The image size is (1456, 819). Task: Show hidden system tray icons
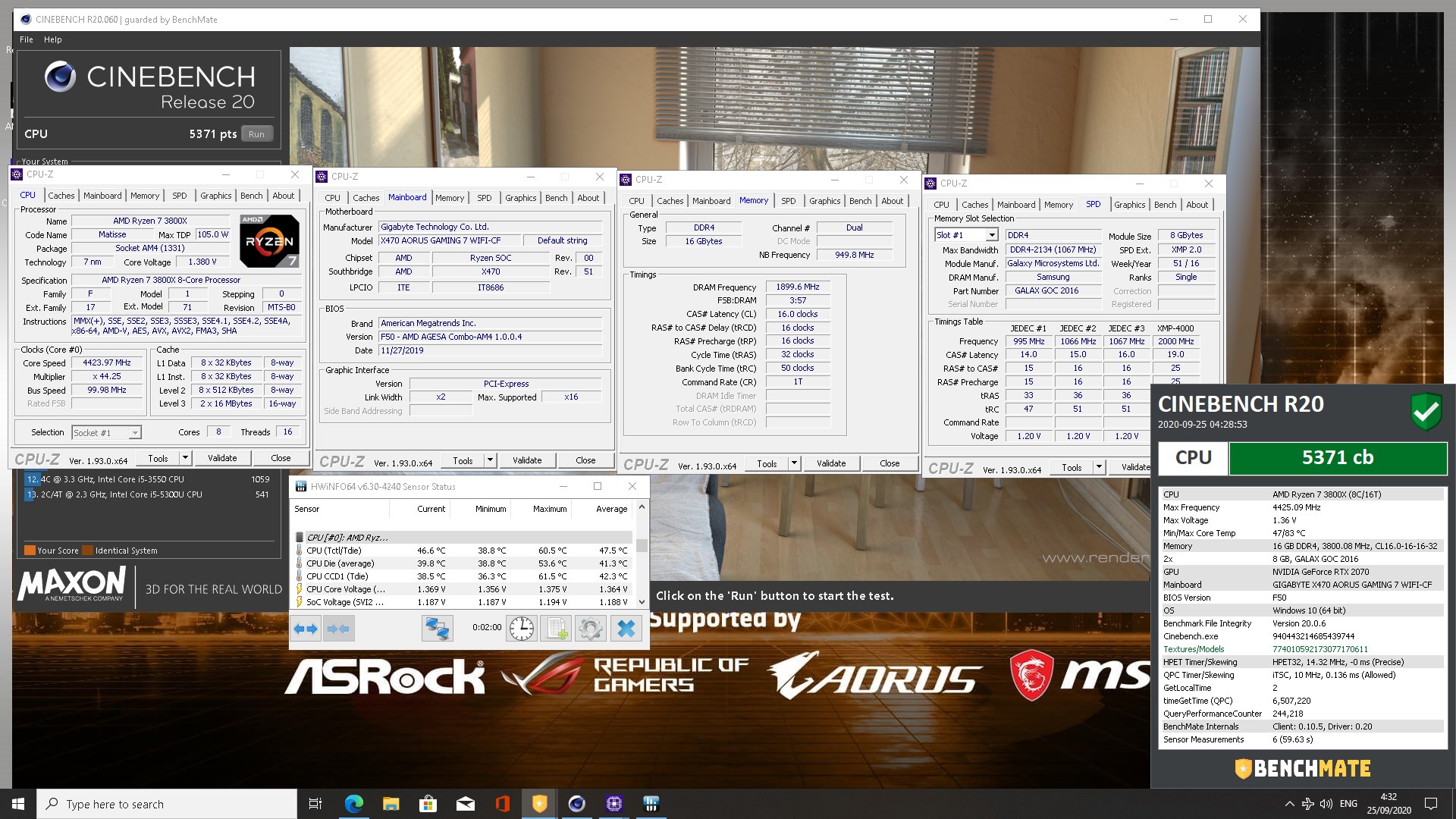(1289, 804)
